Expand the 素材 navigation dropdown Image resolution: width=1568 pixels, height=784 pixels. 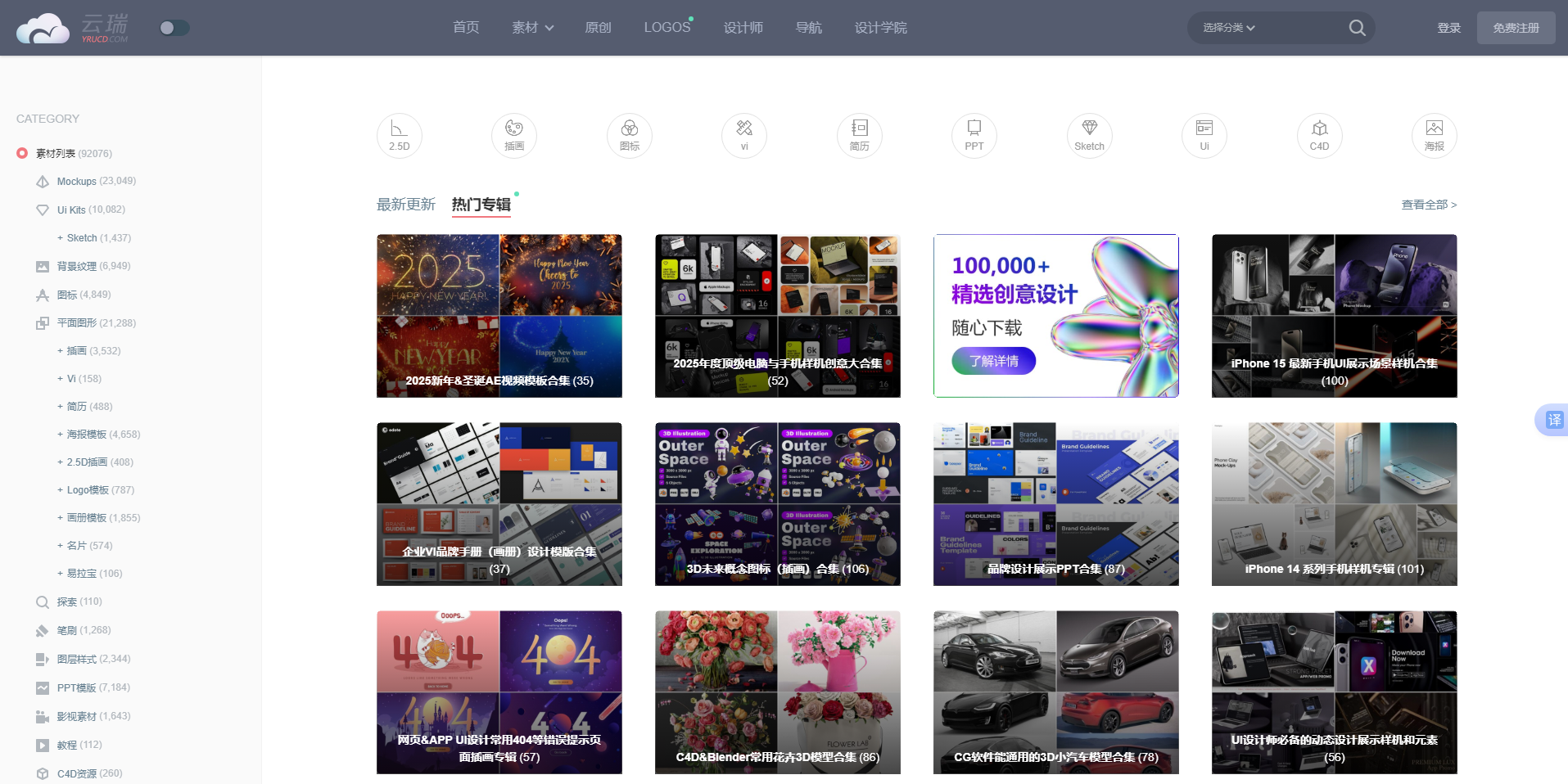tap(532, 28)
